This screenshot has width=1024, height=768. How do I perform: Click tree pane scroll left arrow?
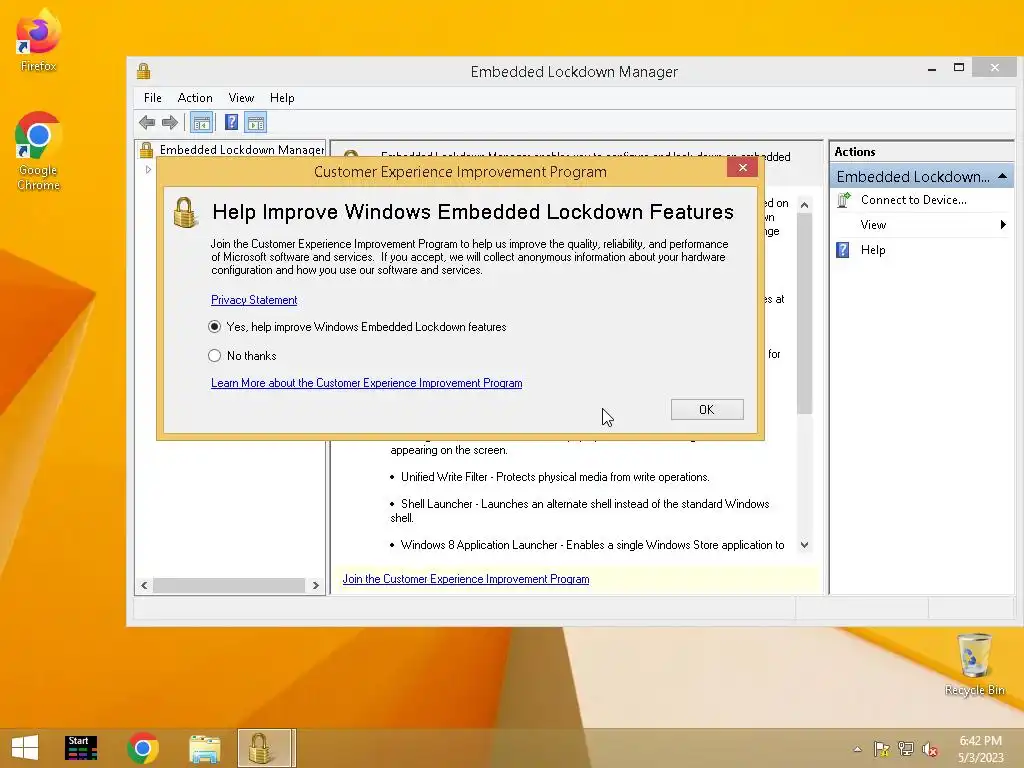(x=144, y=585)
